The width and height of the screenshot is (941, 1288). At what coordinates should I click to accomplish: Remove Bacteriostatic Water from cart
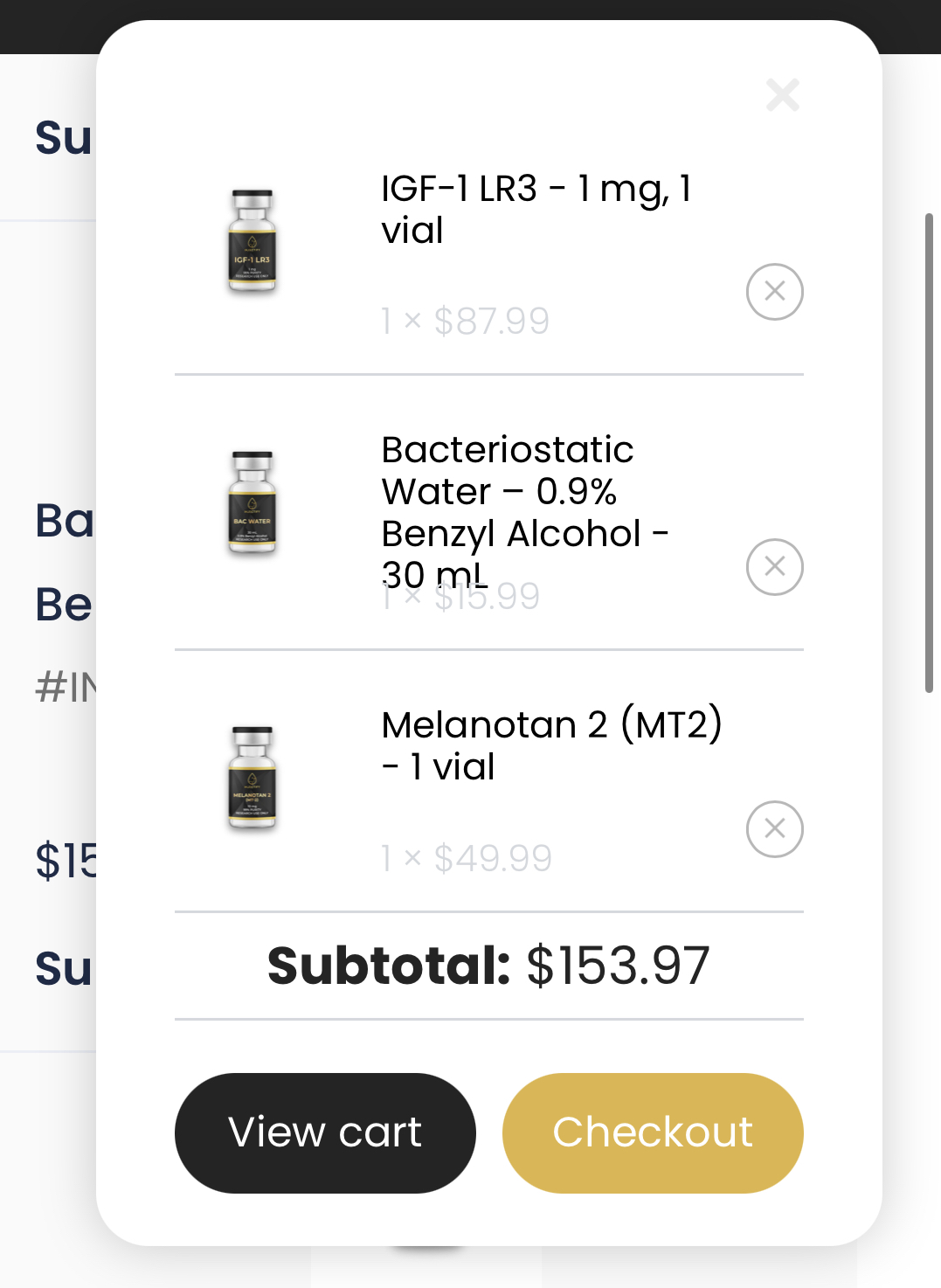pyautogui.click(x=775, y=567)
